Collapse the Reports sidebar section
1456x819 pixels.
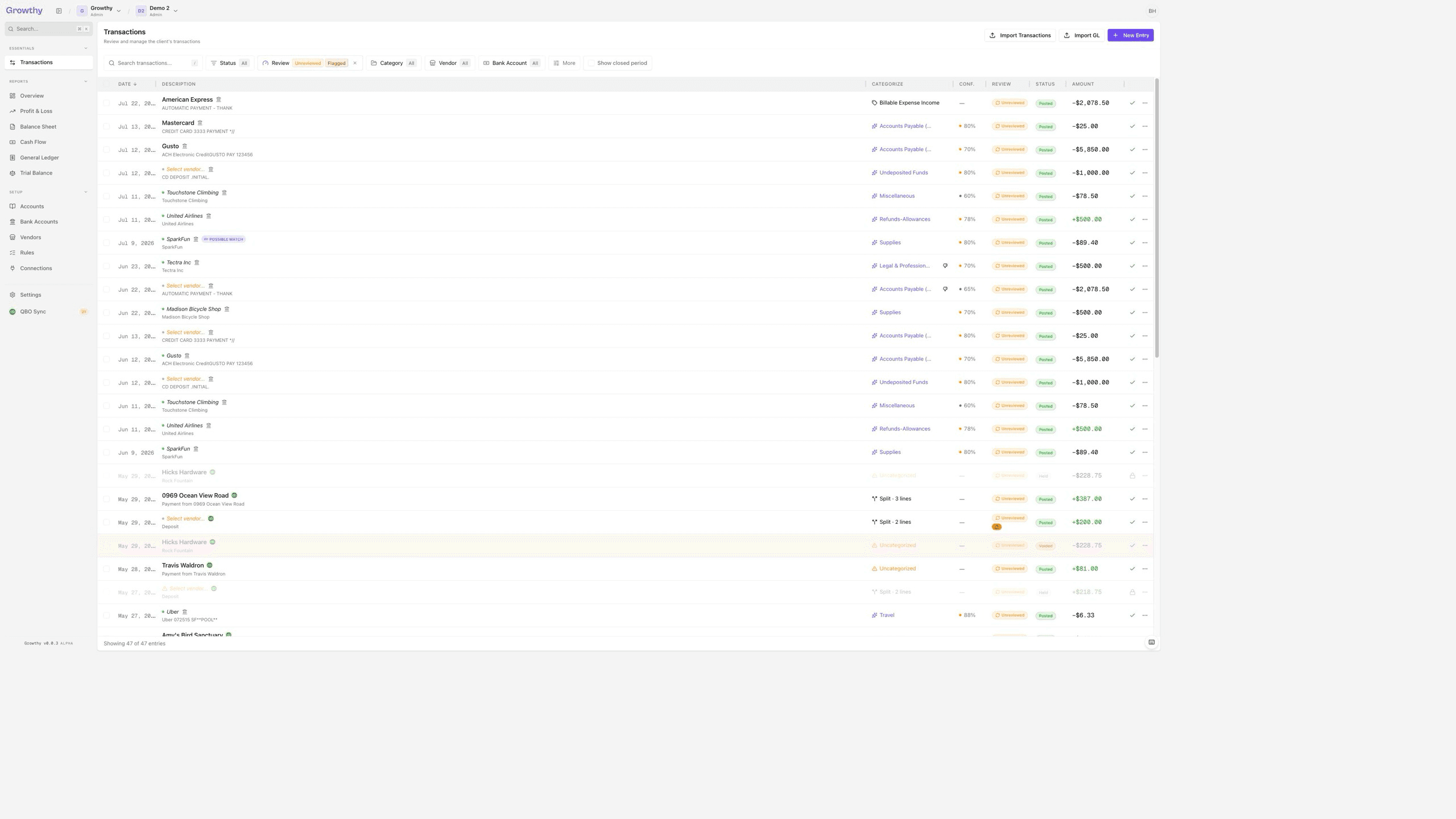click(86, 81)
